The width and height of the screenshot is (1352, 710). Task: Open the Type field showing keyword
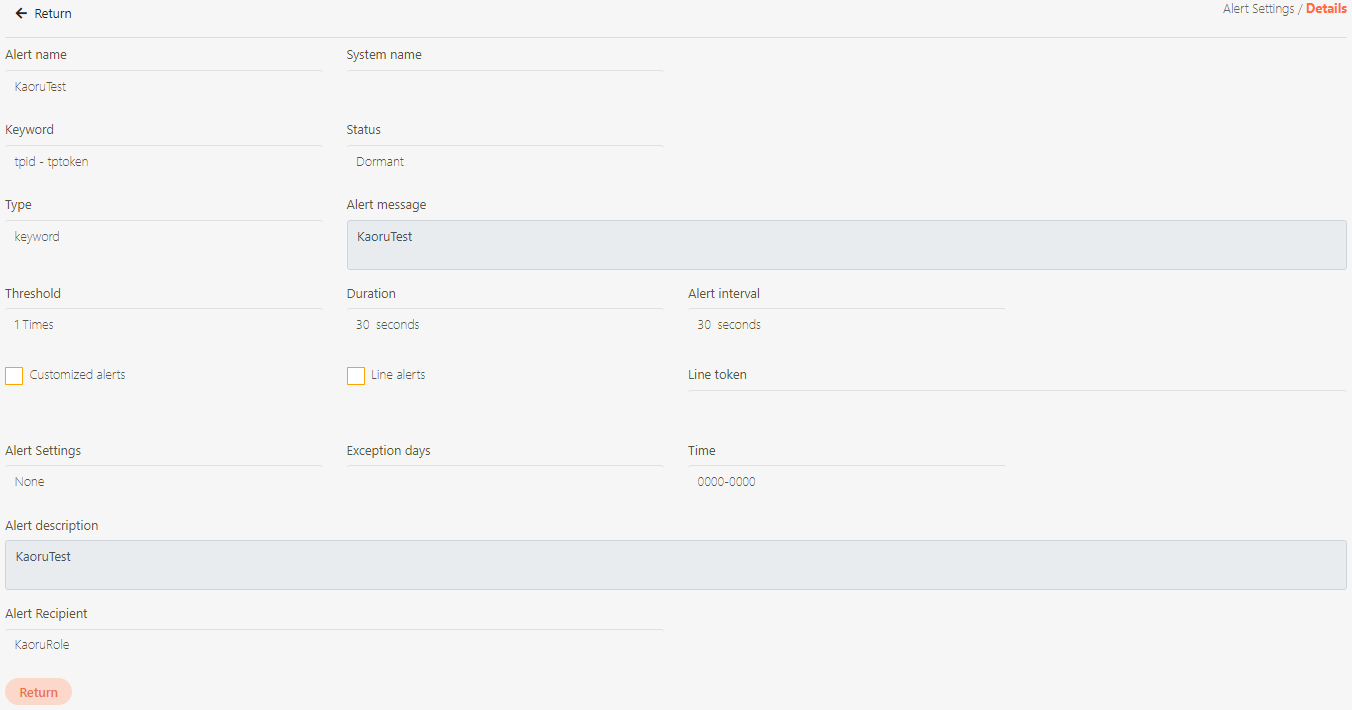163,237
